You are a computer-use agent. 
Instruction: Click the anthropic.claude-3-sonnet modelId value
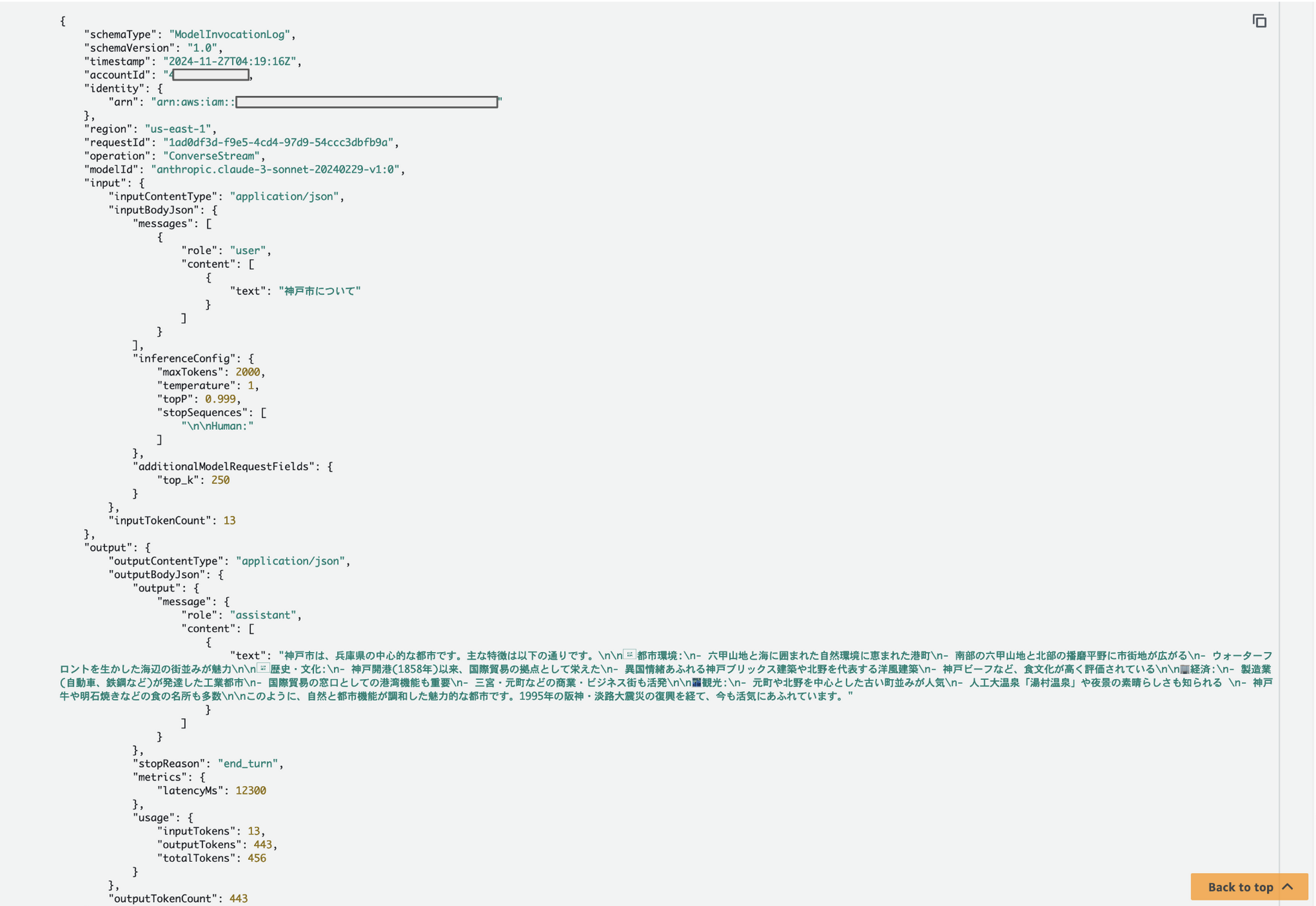(275, 169)
